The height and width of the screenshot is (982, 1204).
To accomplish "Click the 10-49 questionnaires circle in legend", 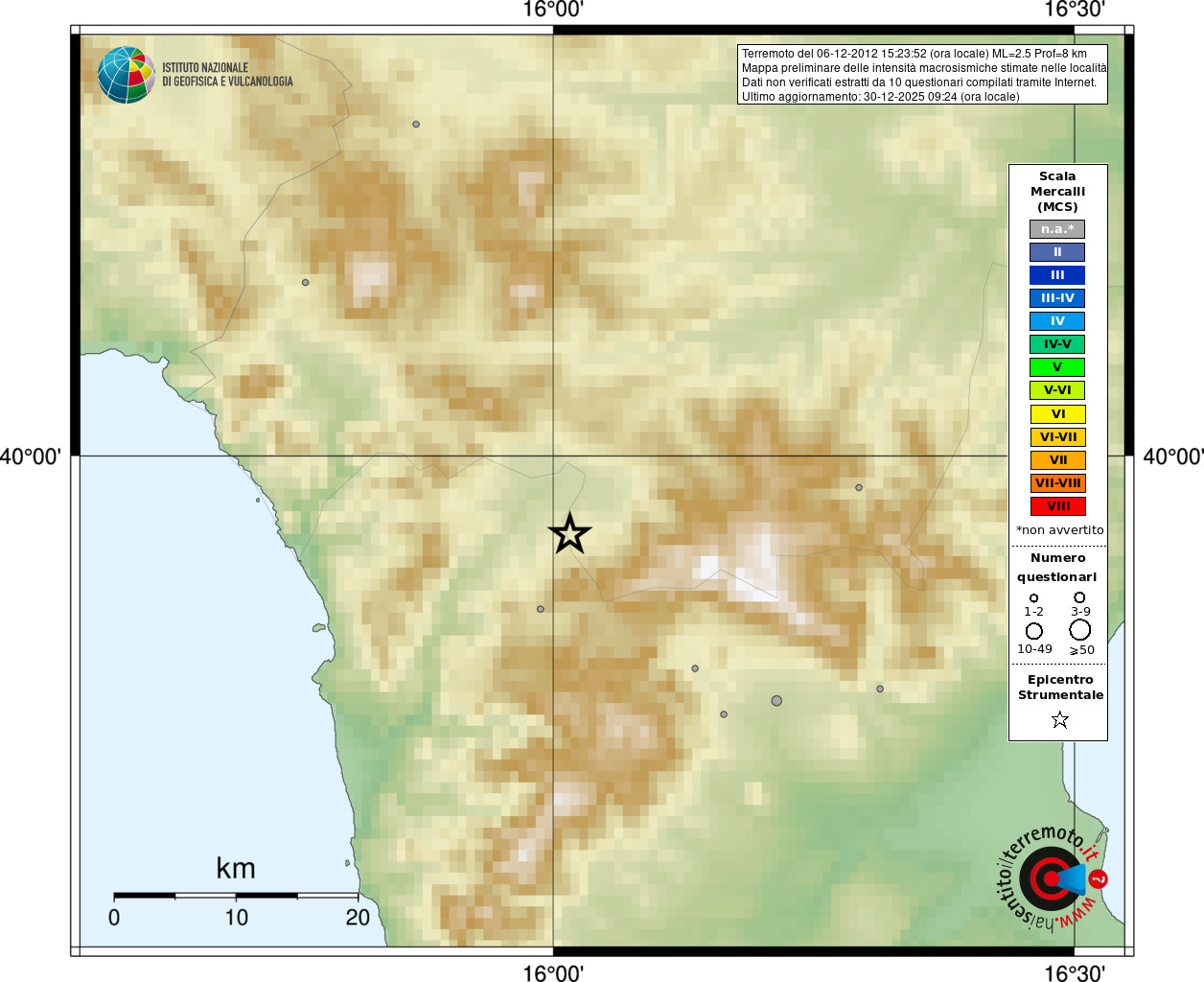I will click(1034, 631).
